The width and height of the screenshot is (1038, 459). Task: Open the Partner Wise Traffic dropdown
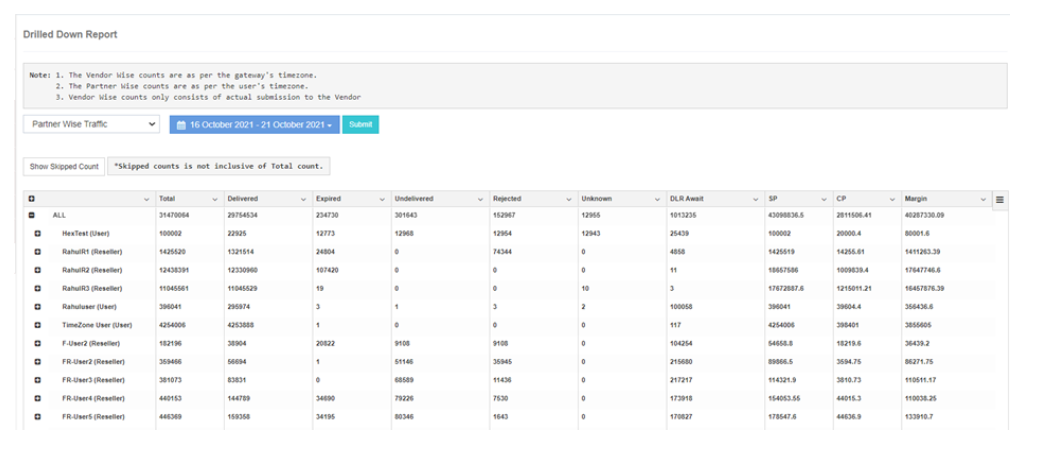coord(91,125)
